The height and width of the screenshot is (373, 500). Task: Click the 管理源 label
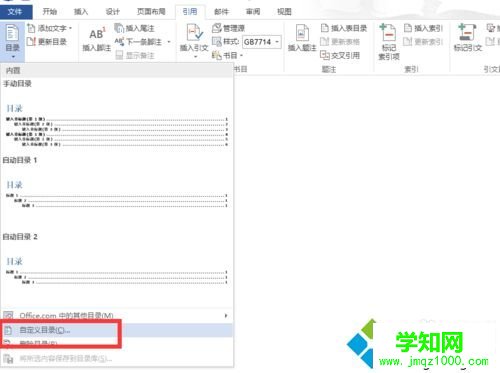(234, 28)
